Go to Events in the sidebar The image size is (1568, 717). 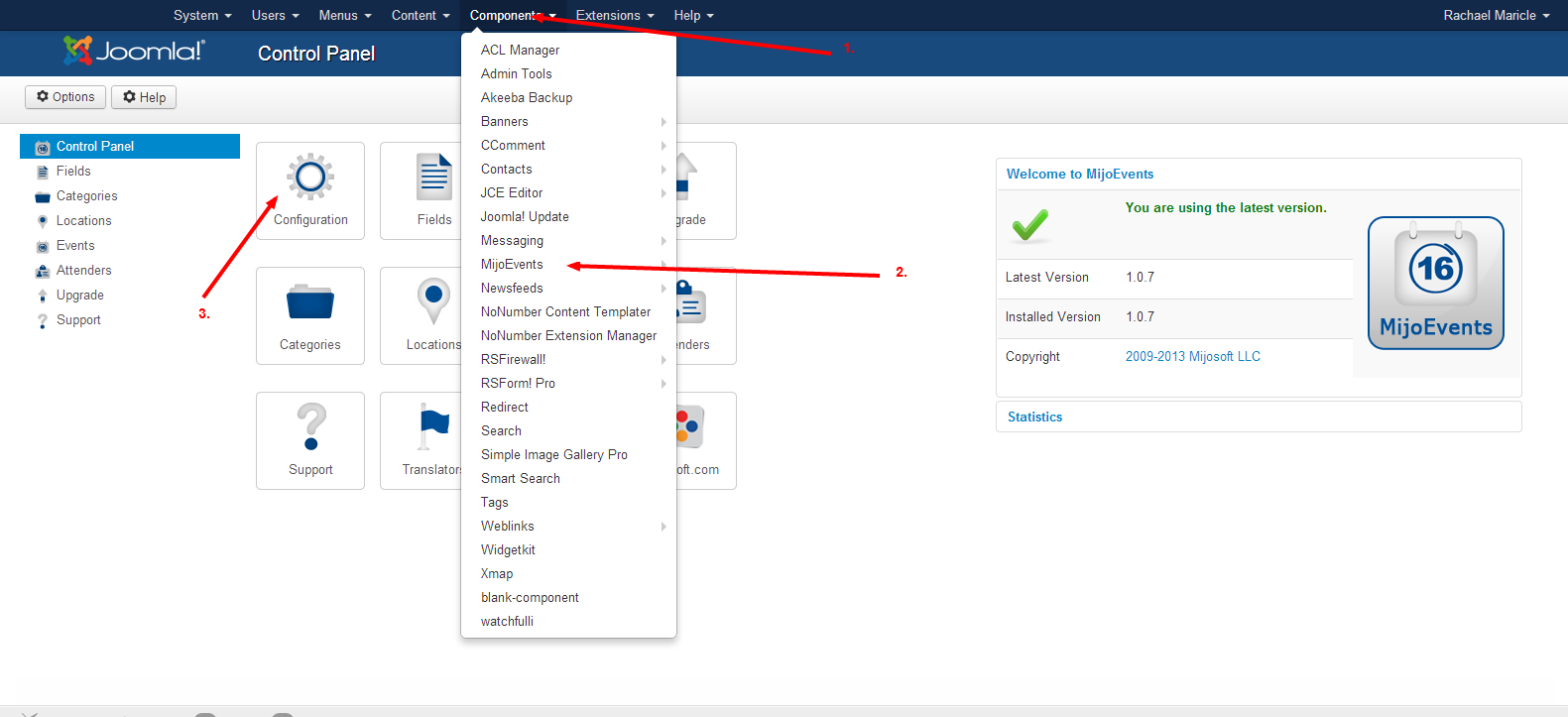pos(75,246)
